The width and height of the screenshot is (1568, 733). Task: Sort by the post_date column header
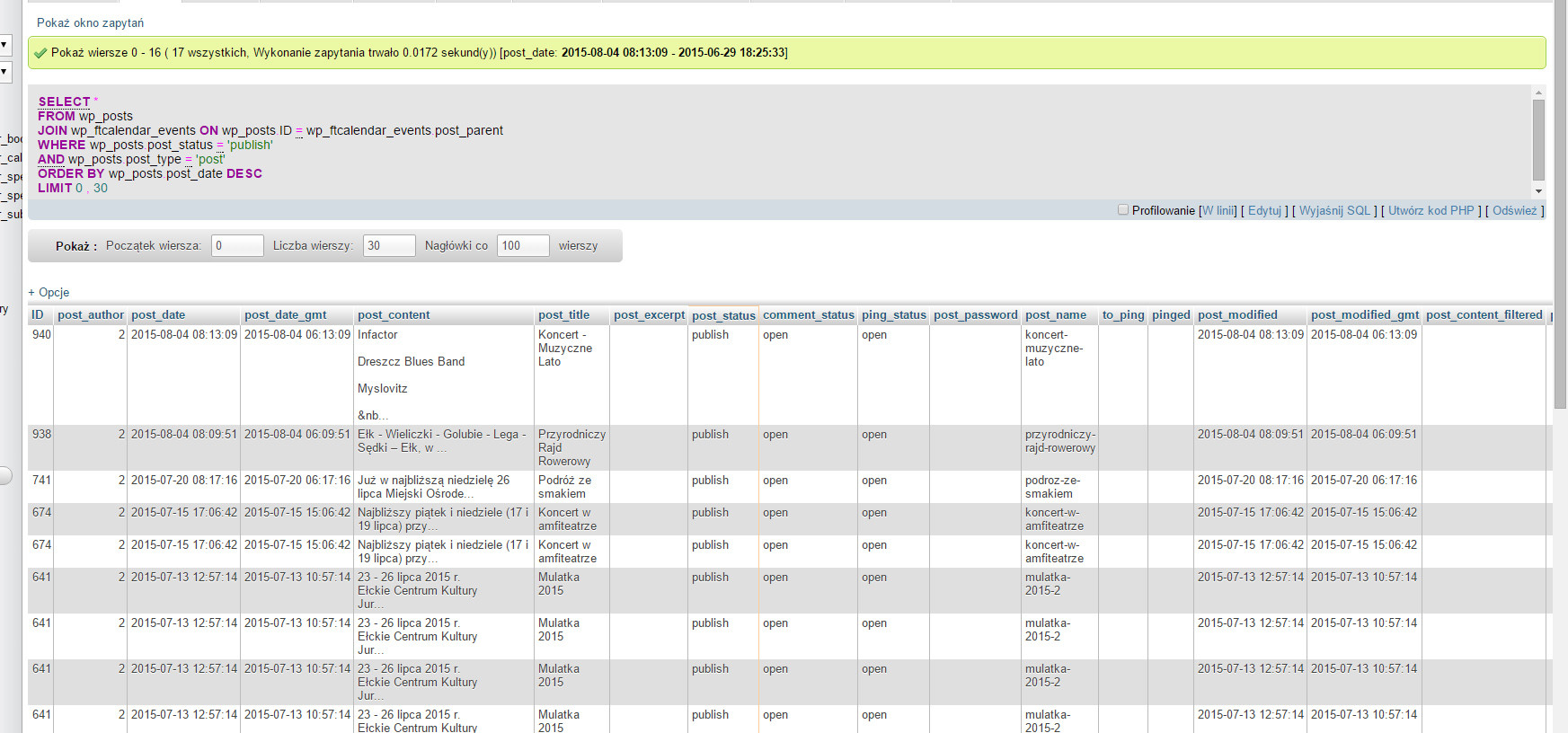pos(158,314)
